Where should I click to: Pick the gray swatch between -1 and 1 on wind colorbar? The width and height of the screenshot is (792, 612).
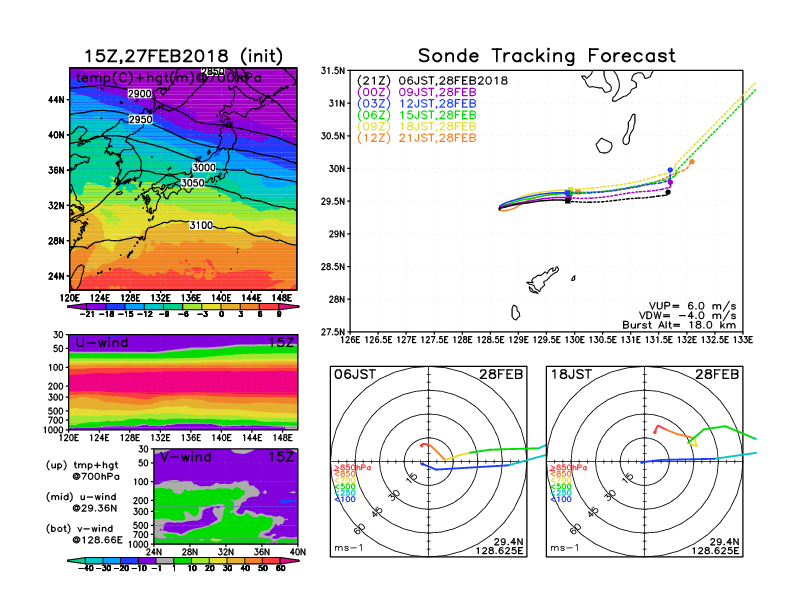[164, 560]
